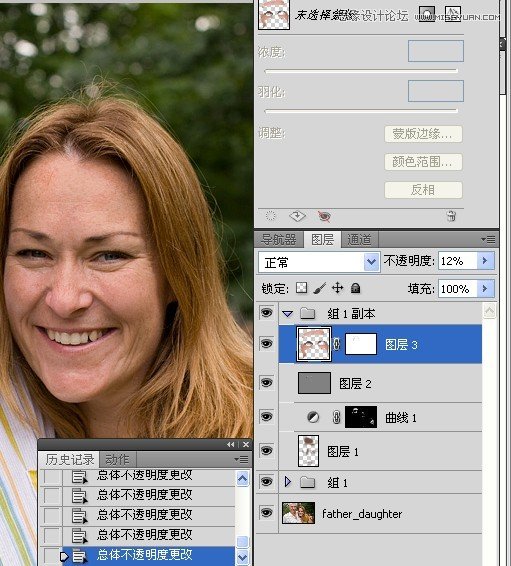Screen dimensions: 511x566
Task: Collapse the 组 1 副本 group triangle
Action: tap(288, 314)
